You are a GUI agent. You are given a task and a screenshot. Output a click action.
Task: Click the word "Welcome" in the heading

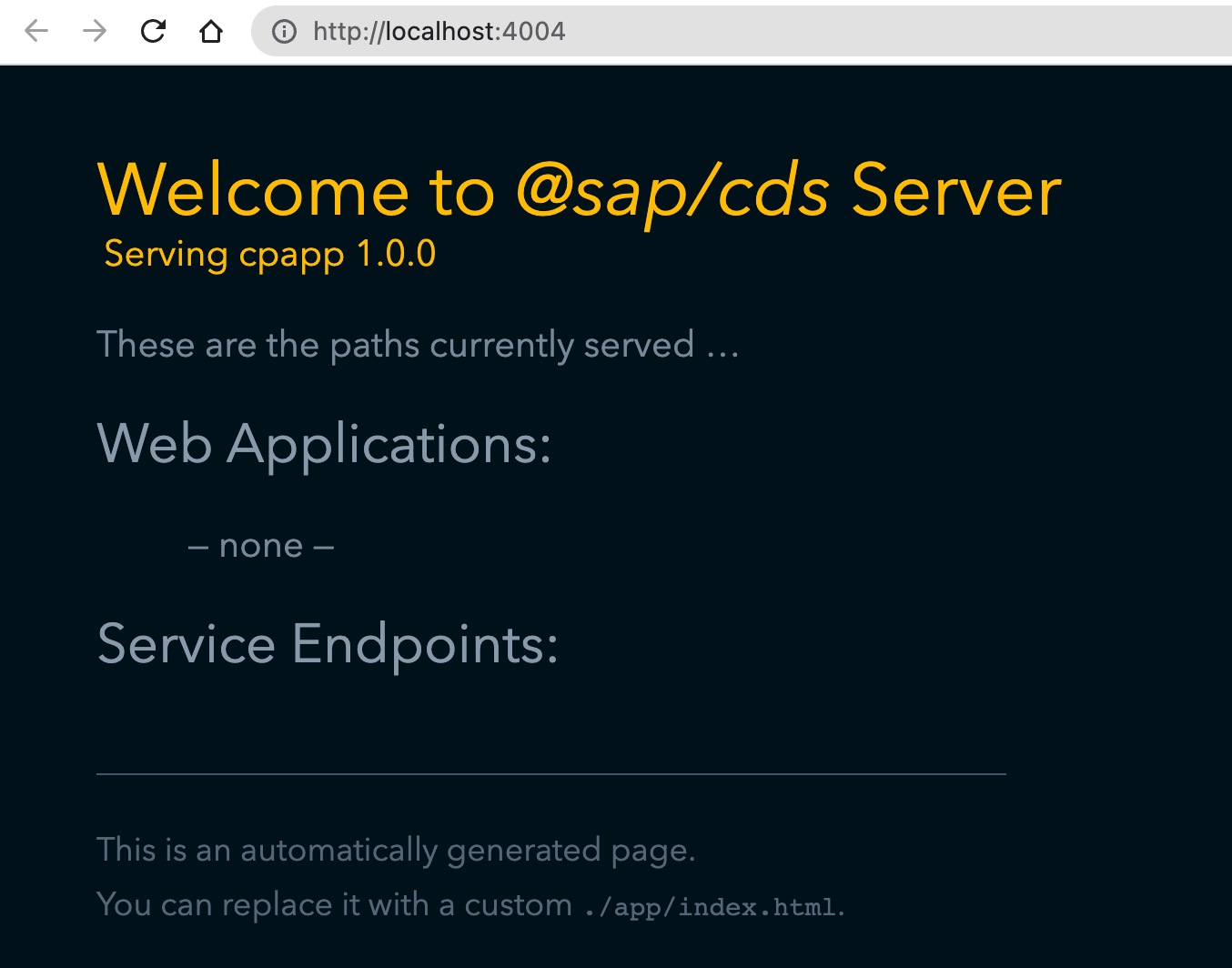(254, 190)
